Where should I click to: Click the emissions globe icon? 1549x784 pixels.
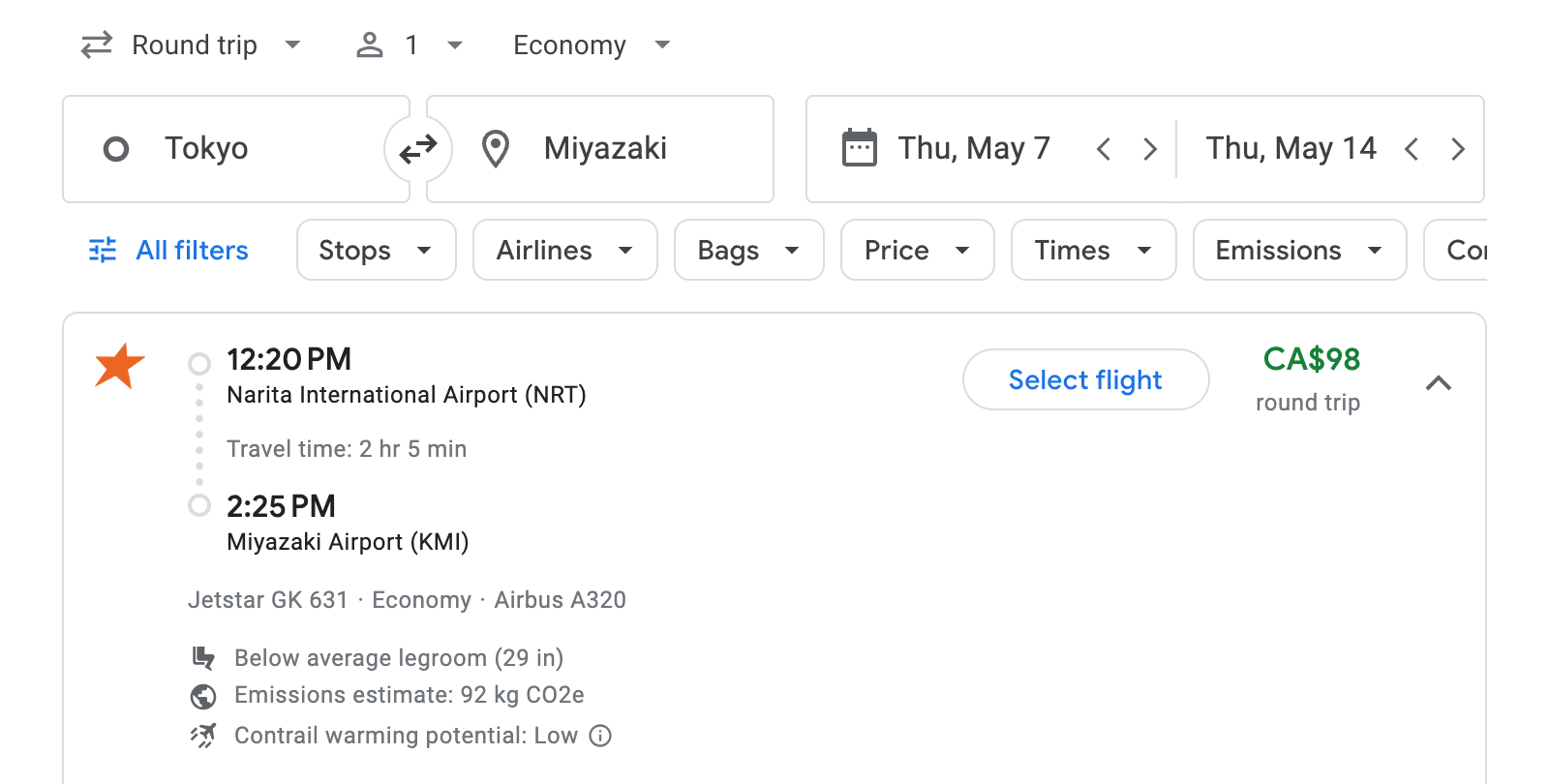[x=202, y=695]
